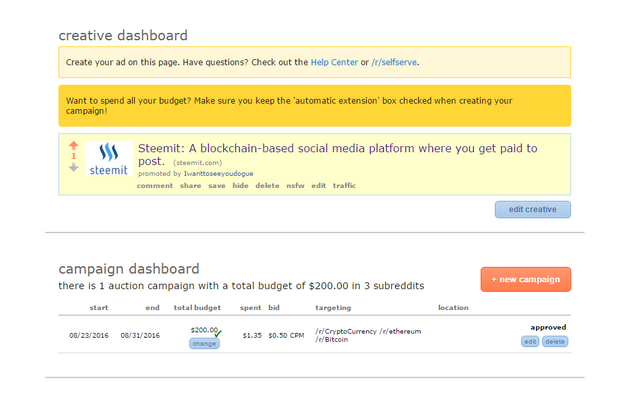The width and height of the screenshot is (640, 406).
Task: Visit the /r/selfserve link
Action: point(394,62)
